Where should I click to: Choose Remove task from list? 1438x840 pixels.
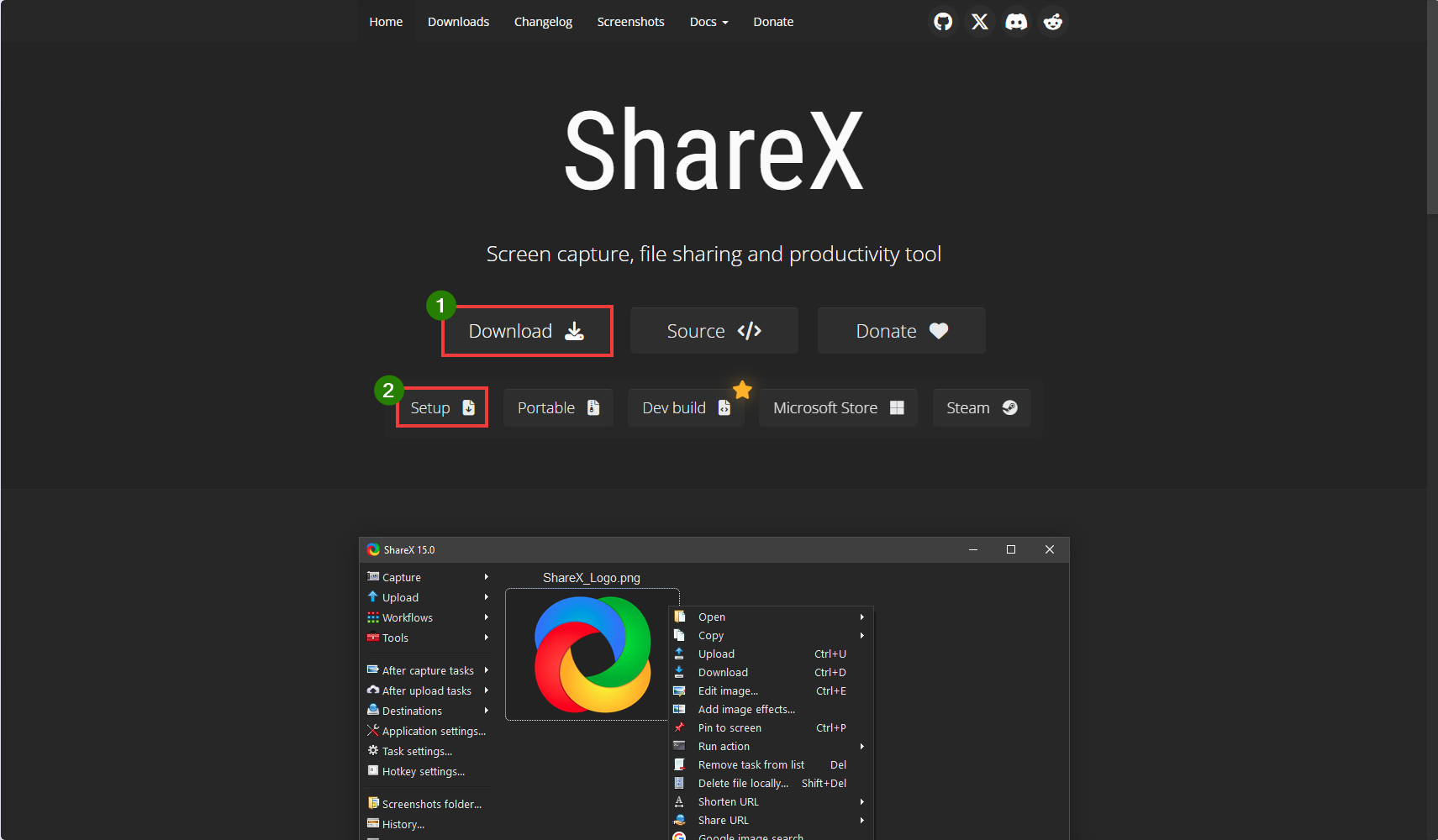[x=771, y=764]
